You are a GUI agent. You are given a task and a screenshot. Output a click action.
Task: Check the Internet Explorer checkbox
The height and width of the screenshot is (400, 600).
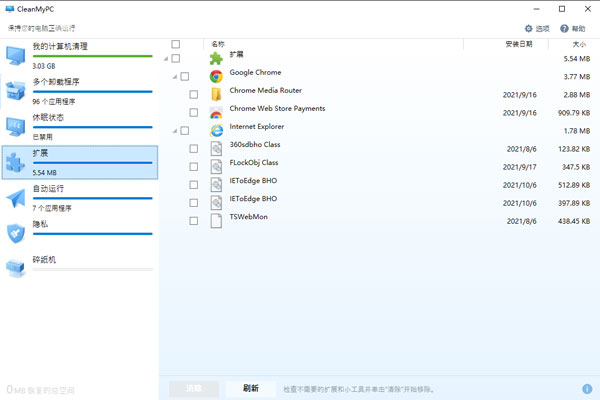(185, 131)
